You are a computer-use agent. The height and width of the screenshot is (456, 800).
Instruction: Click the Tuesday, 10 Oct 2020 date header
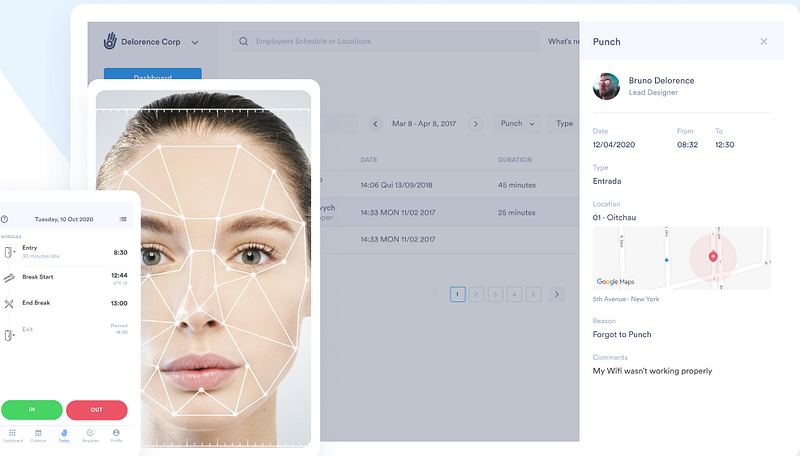tap(64, 219)
